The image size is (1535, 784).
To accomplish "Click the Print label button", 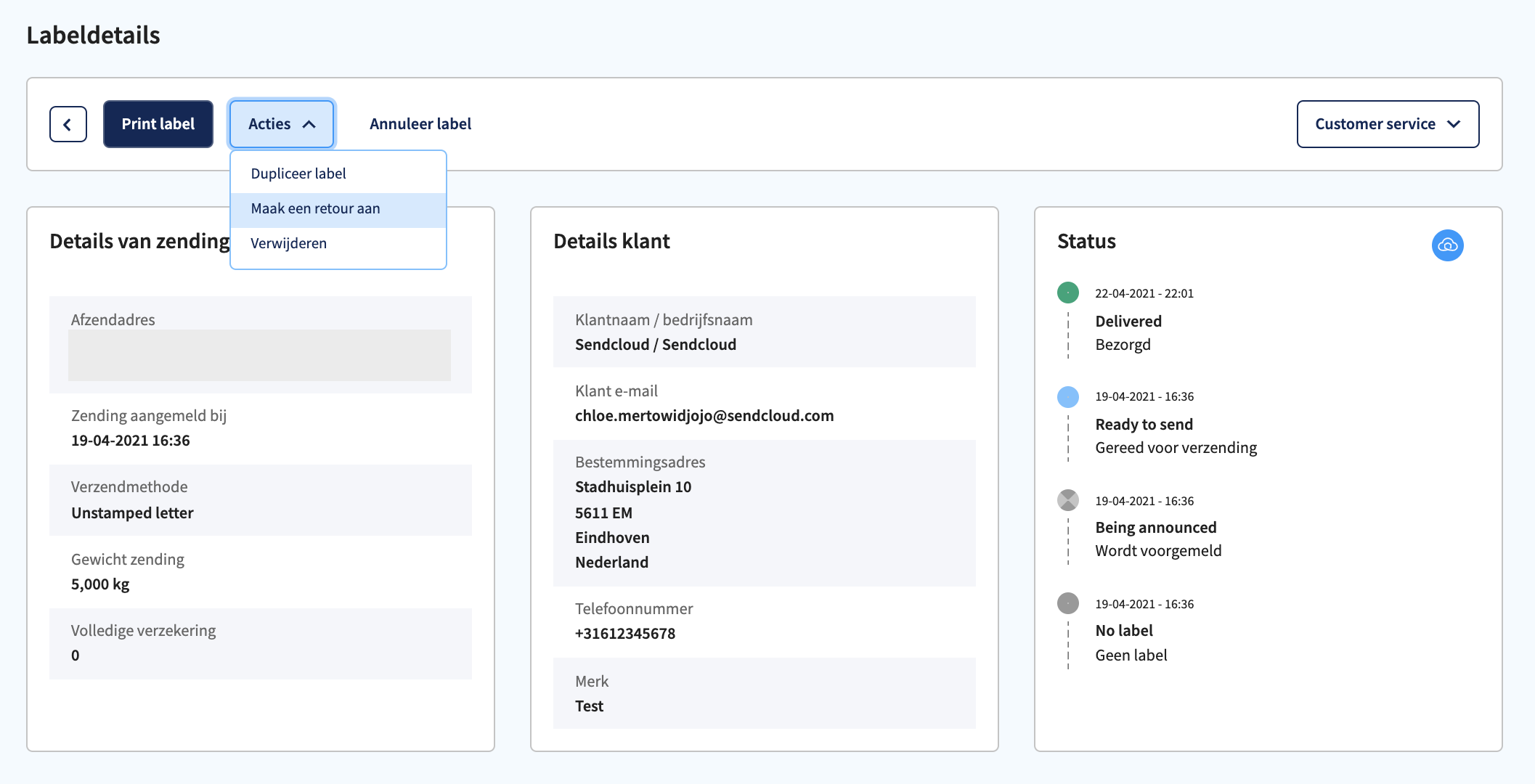I will tap(158, 124).
